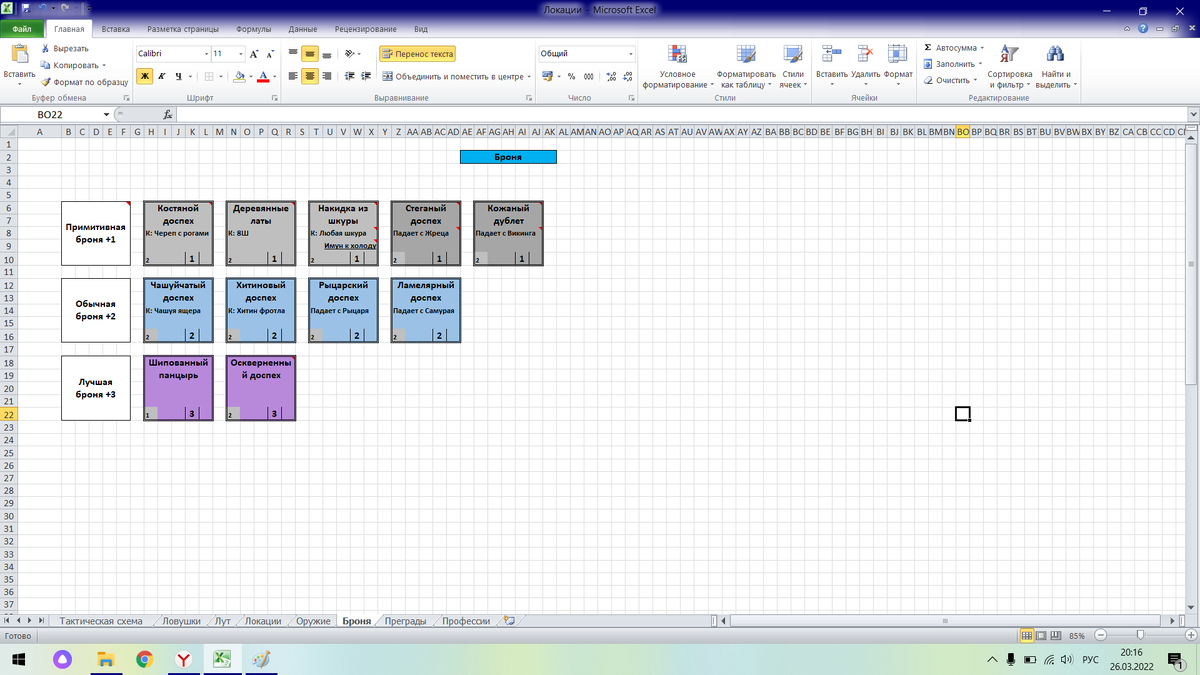The width and height of the screenshot is (1200, 675).
Task: Click the red font color A icon
Action: [263, 76]
